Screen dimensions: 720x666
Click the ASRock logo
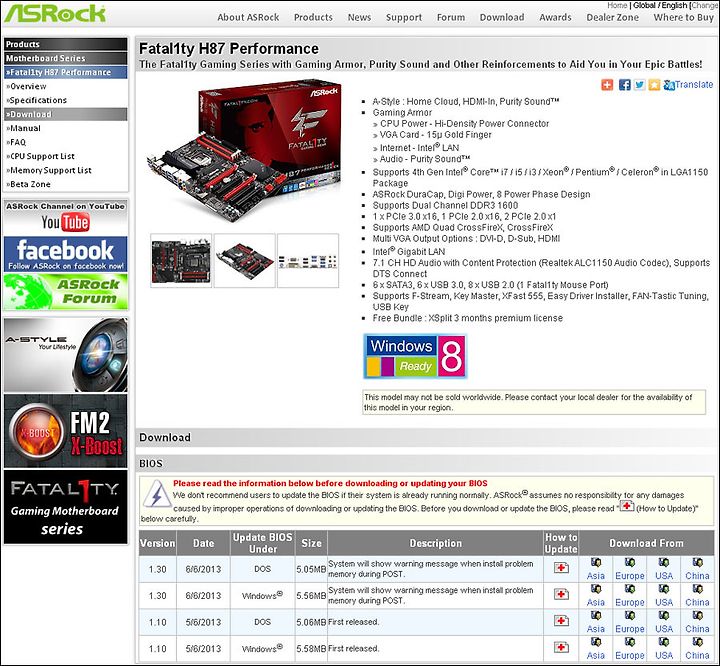55,13
